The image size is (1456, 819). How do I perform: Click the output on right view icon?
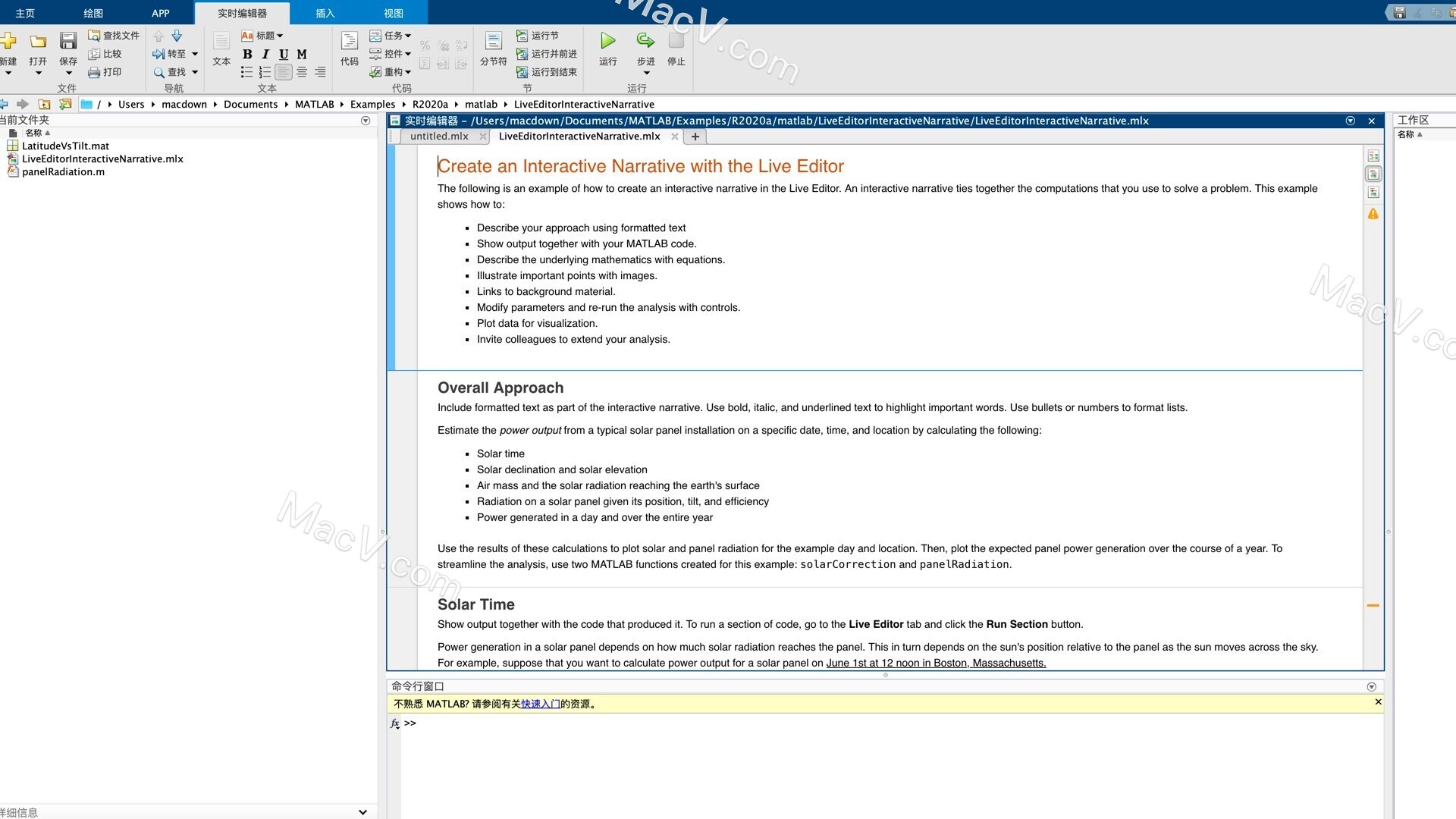(1373, 155)
